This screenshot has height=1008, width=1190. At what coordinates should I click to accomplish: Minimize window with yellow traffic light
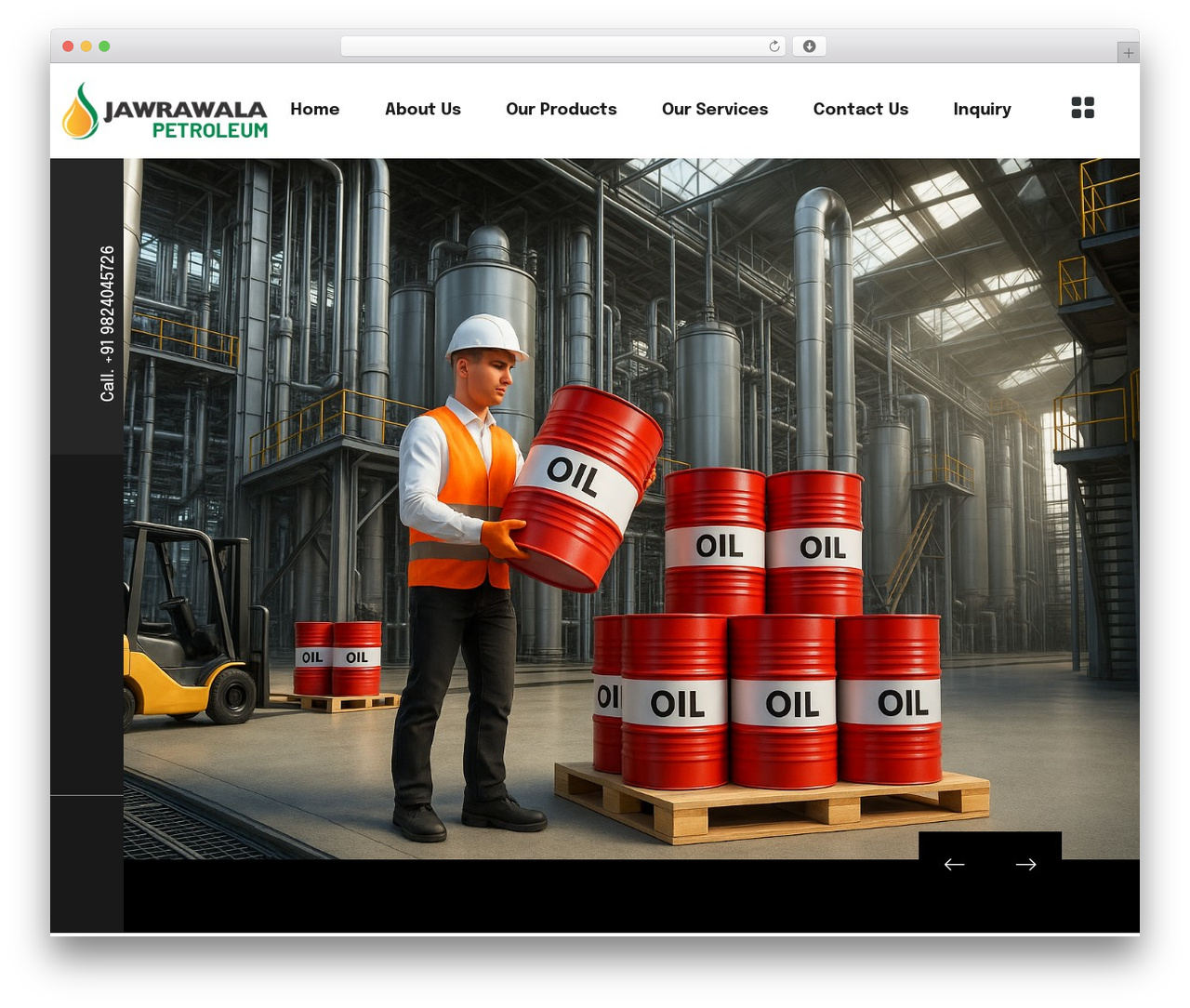point(86,46)
